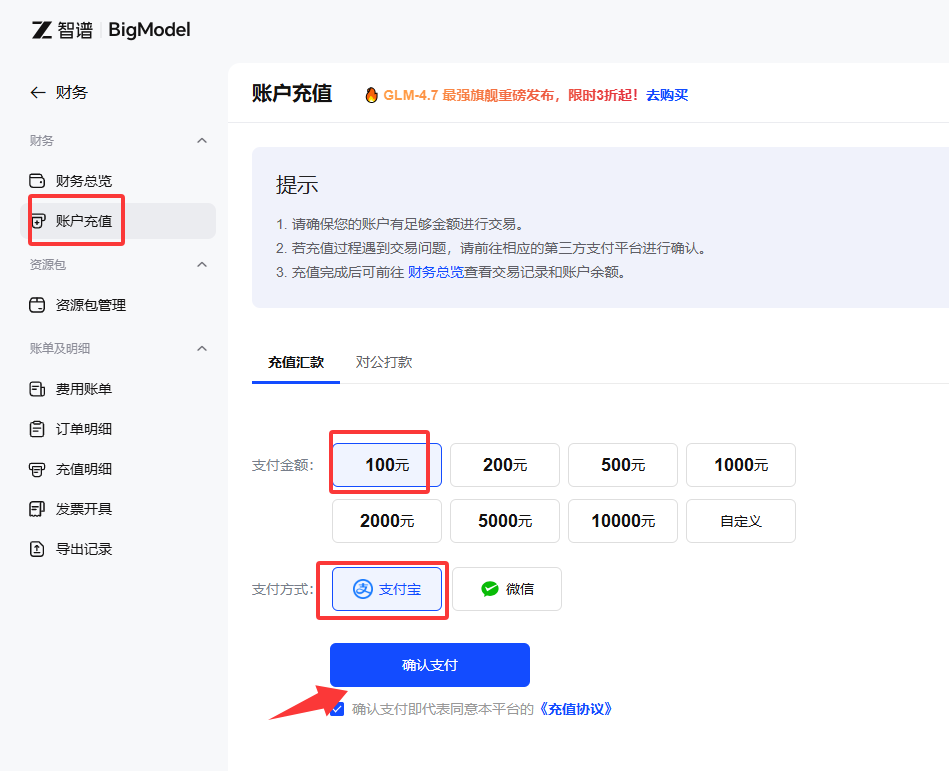The image size is (949, 771).
Task: Open the 去购买 promotion link
Action: 667,95
